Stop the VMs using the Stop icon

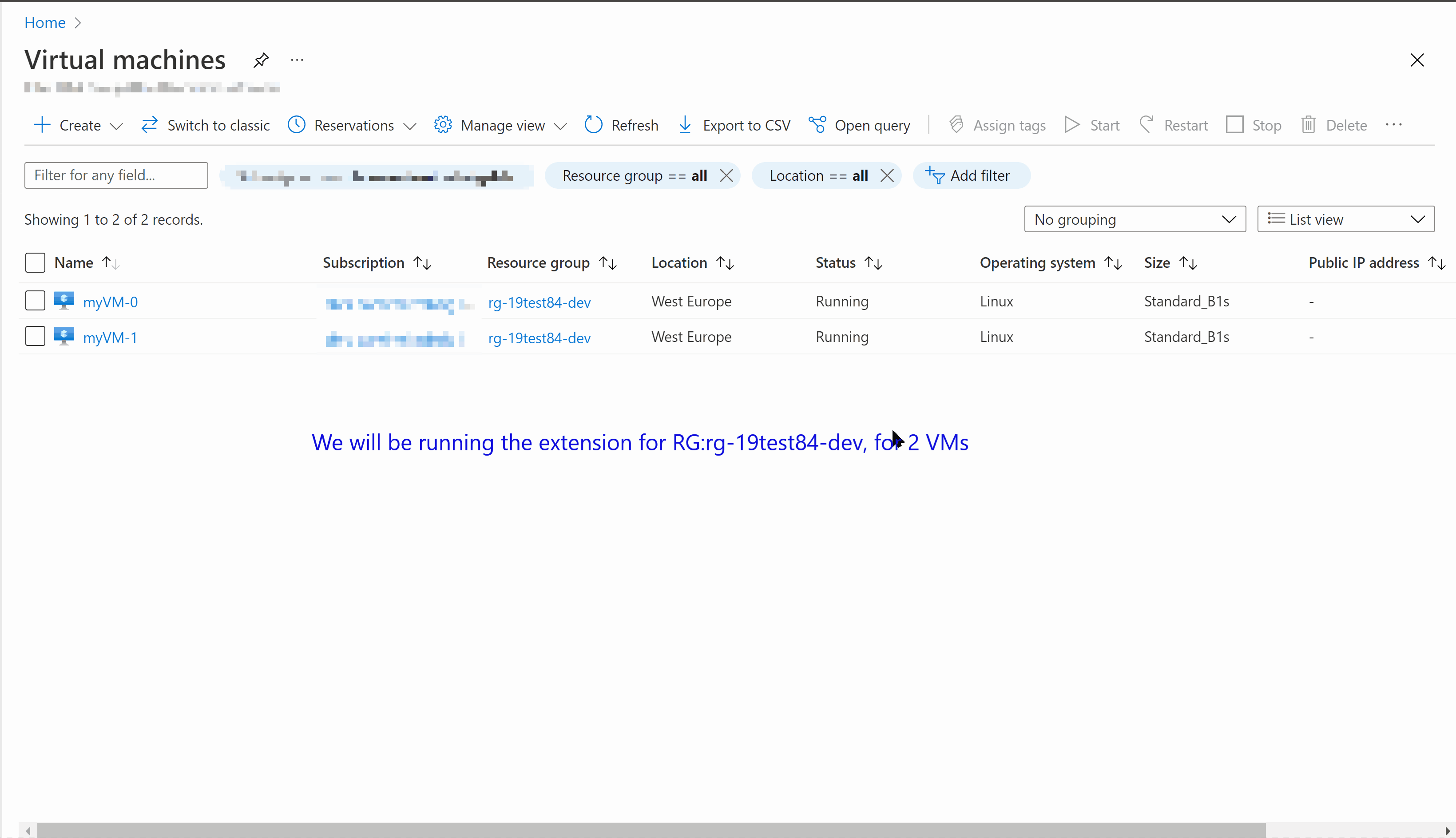pyautogui.click(x=1235, y=125)
